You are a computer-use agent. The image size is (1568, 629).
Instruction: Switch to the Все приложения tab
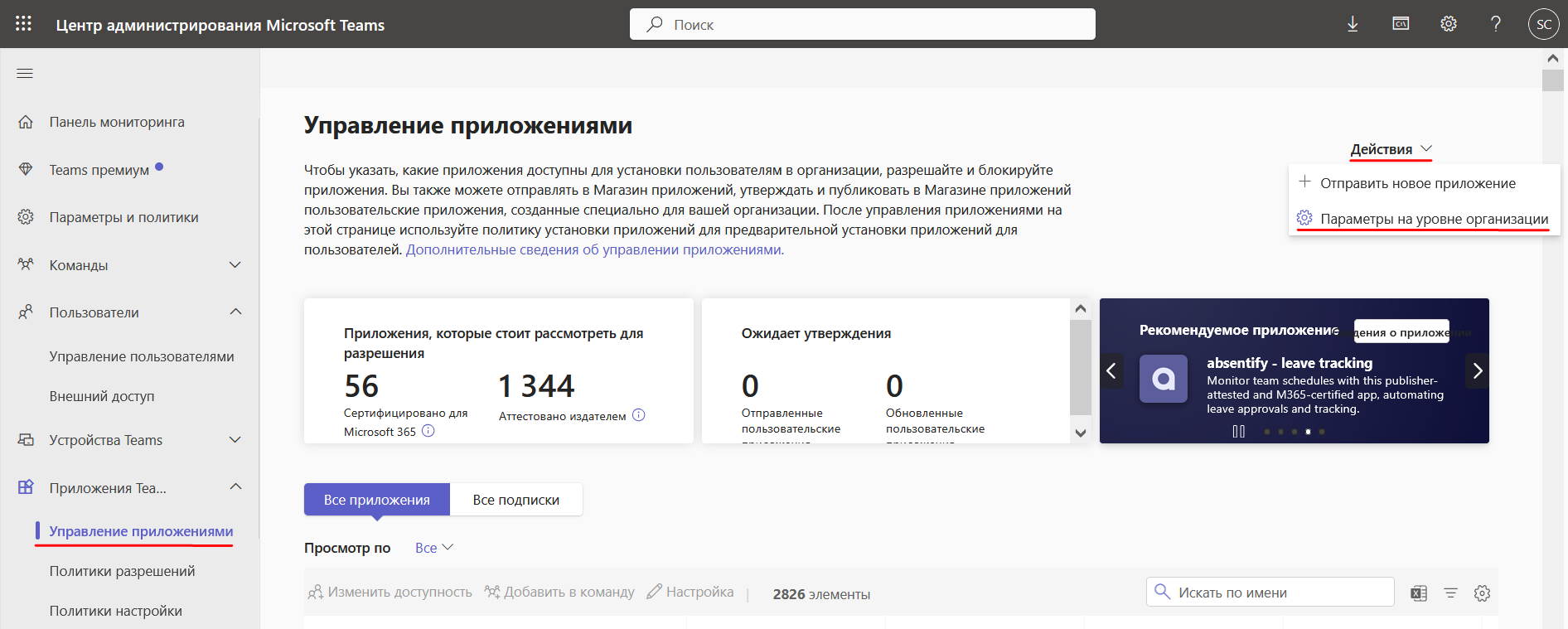coord(377,500)
